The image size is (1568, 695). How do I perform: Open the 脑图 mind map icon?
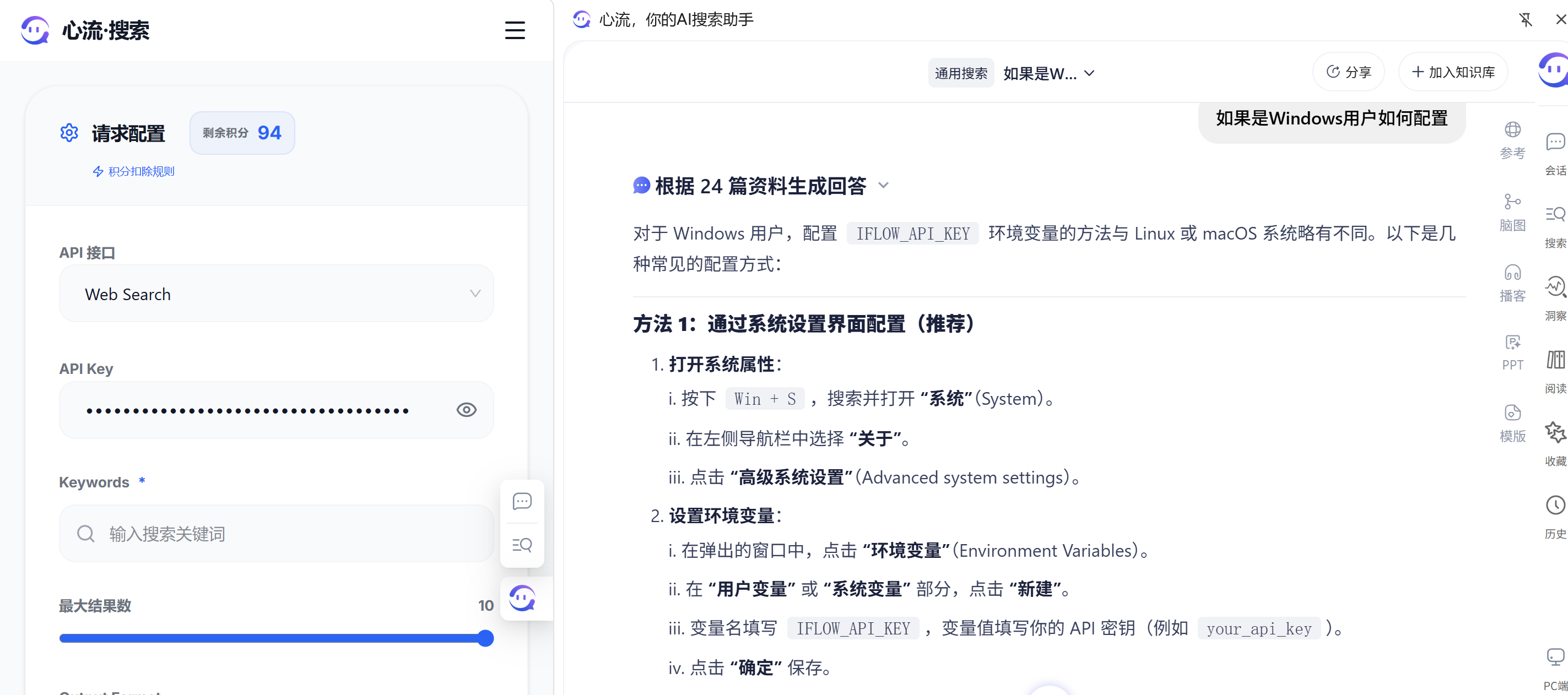[1512, 202]
